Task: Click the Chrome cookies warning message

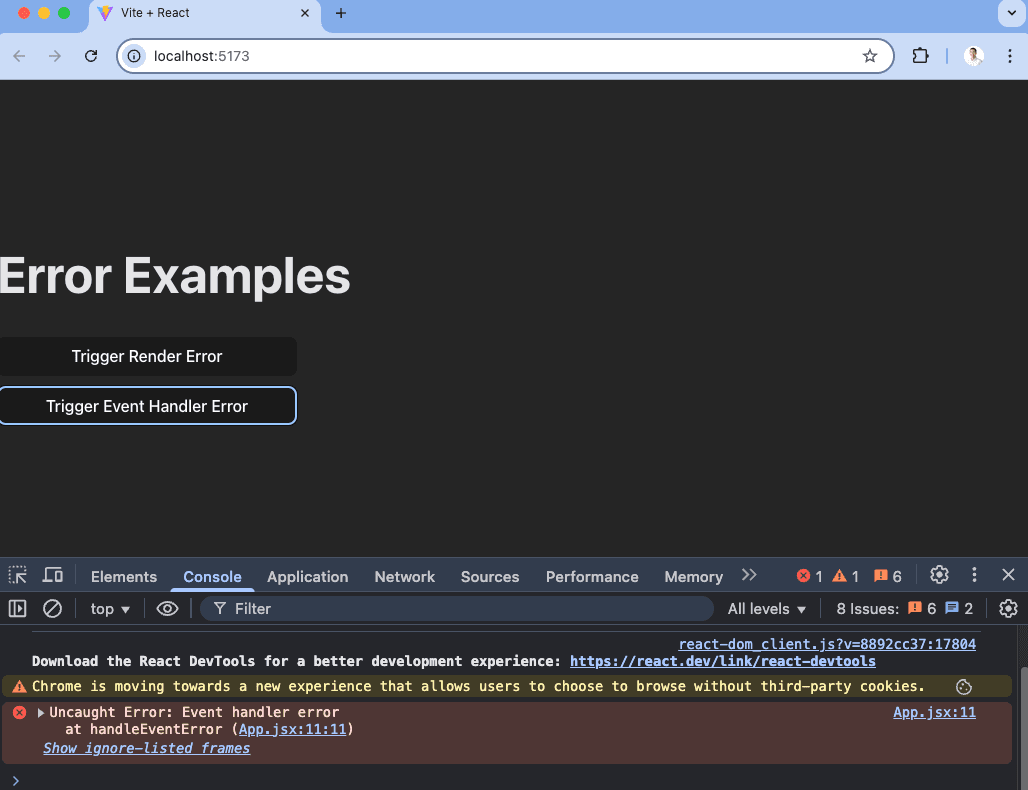Action: point(478,686)
